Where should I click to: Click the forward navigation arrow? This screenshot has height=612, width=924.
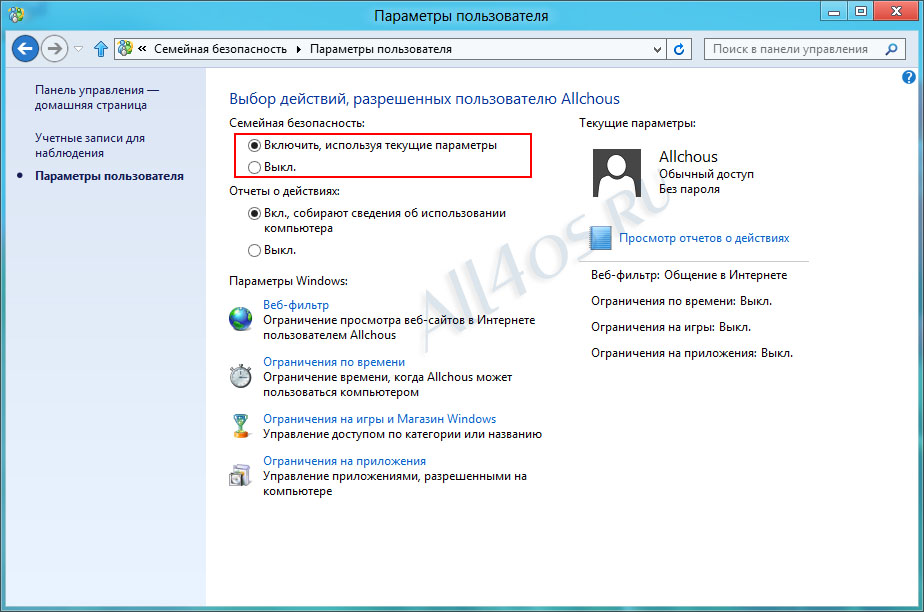point(55,49)
